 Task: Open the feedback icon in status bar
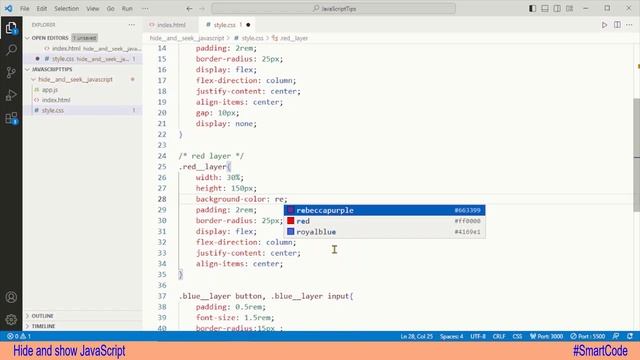tap(616, 336)
